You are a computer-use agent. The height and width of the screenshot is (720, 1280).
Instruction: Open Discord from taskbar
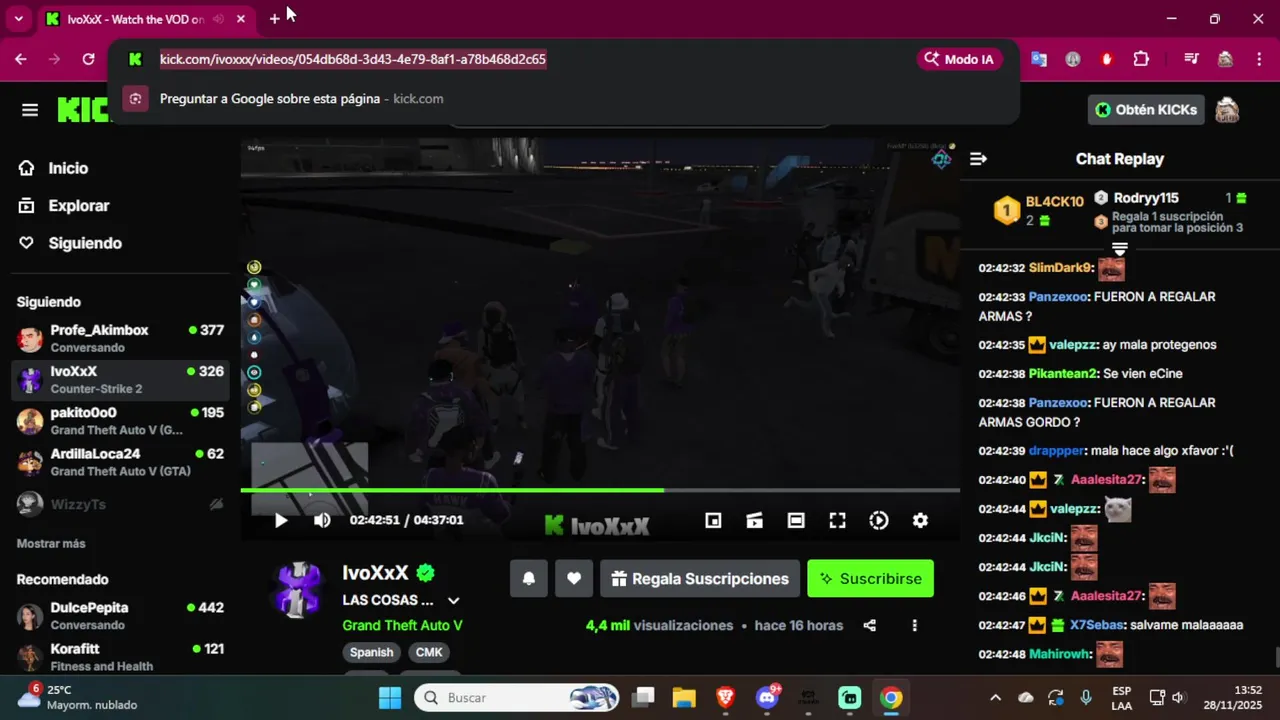[768, 697]
